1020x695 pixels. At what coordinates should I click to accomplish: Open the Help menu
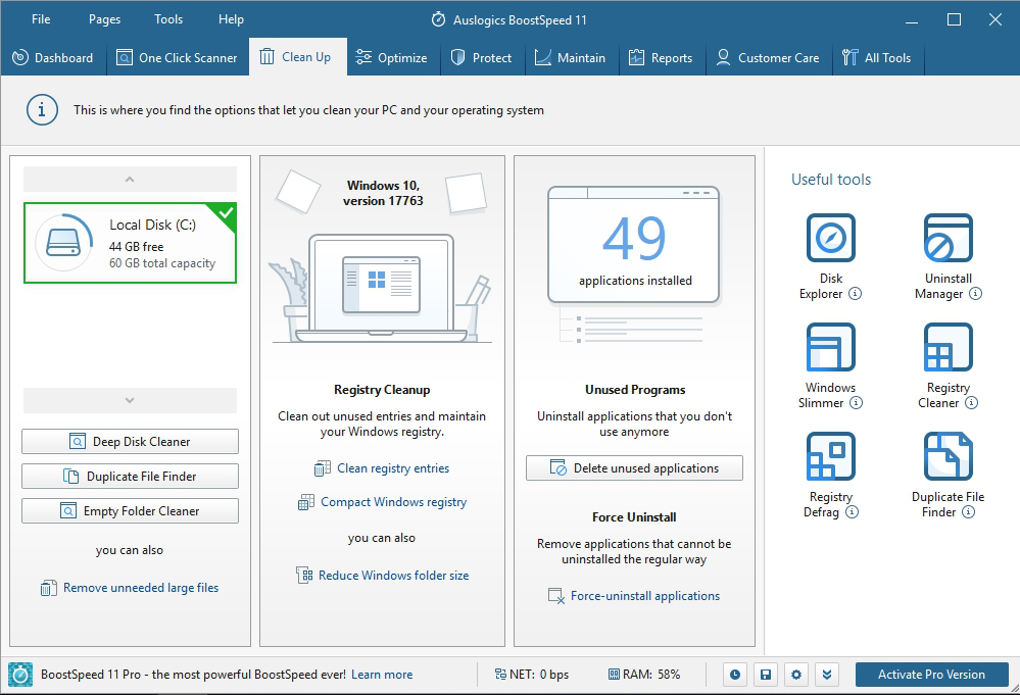click(231, 20)
